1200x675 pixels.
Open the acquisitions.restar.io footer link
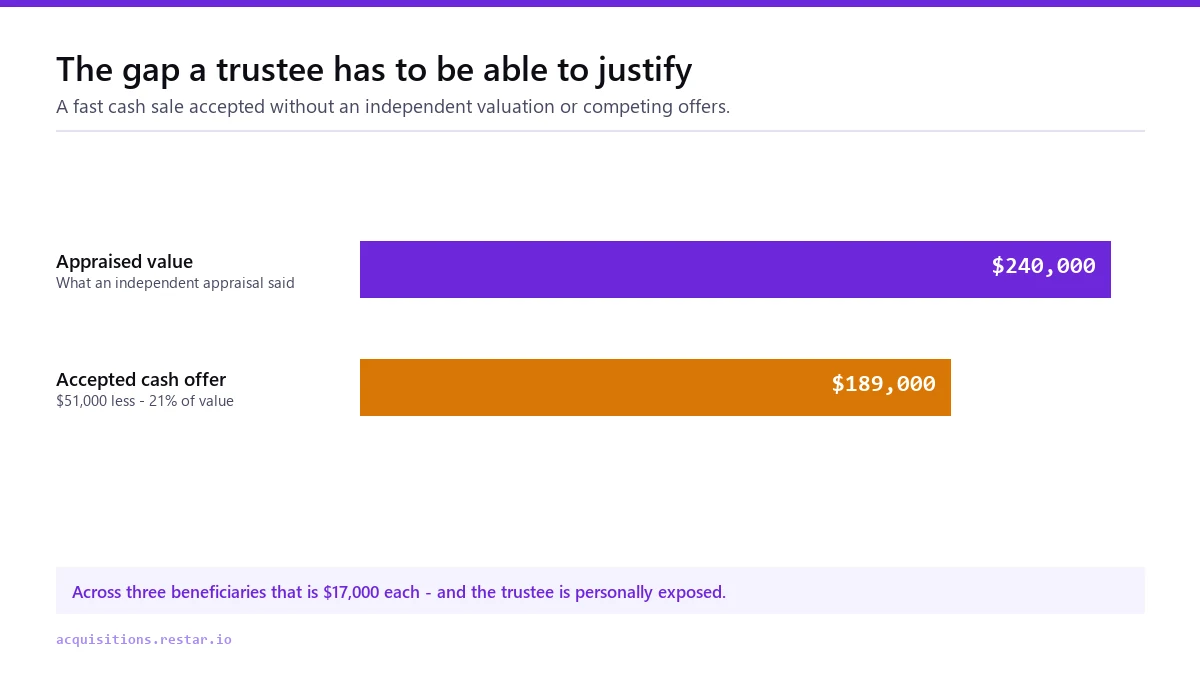[144, 639]
